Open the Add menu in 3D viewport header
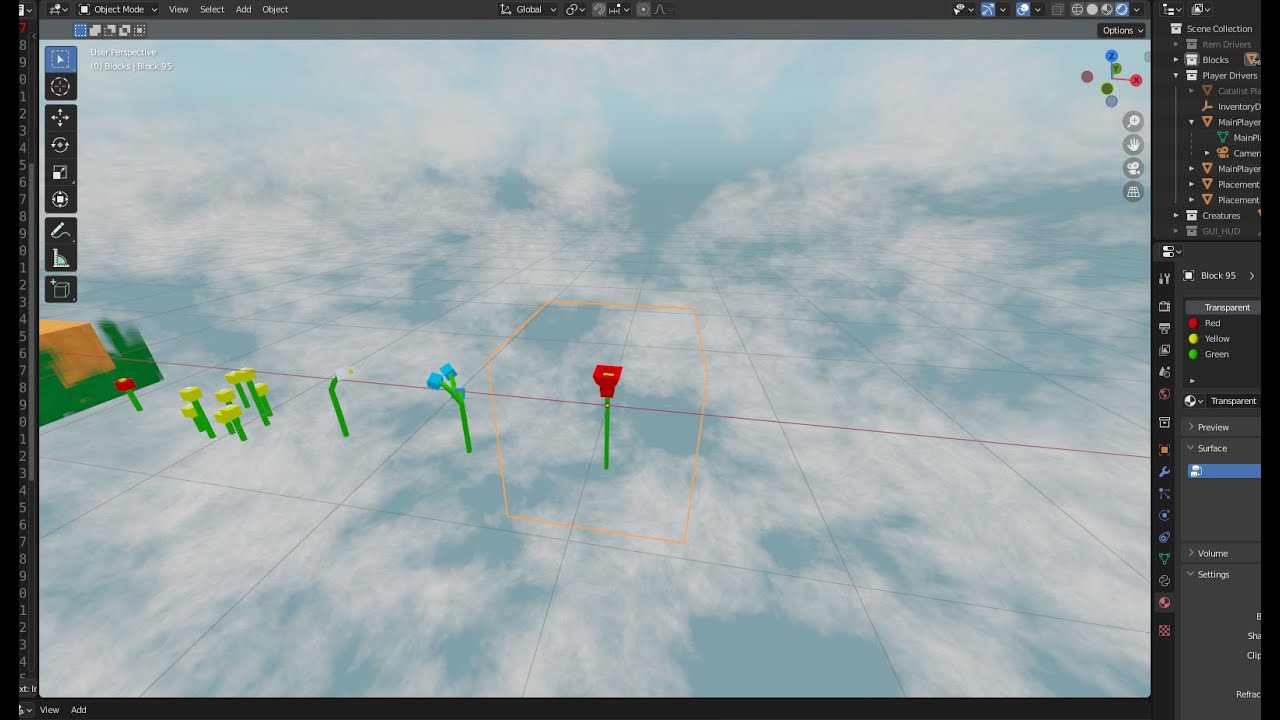The image size is (1280, 720). click(x=243, y=9)
